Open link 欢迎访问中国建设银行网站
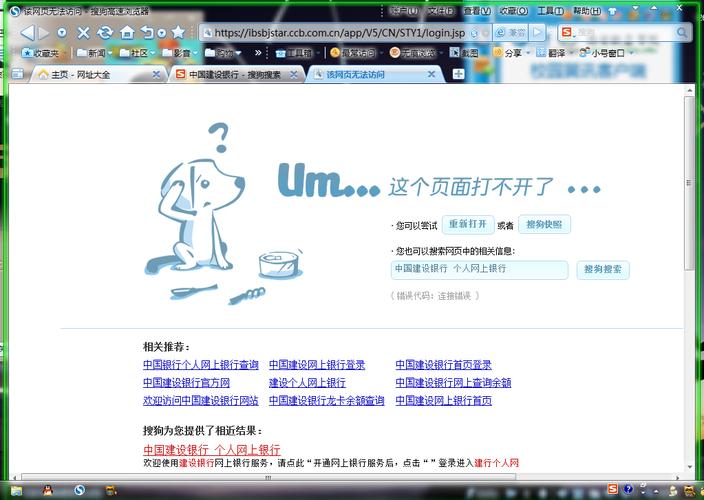 201,400
